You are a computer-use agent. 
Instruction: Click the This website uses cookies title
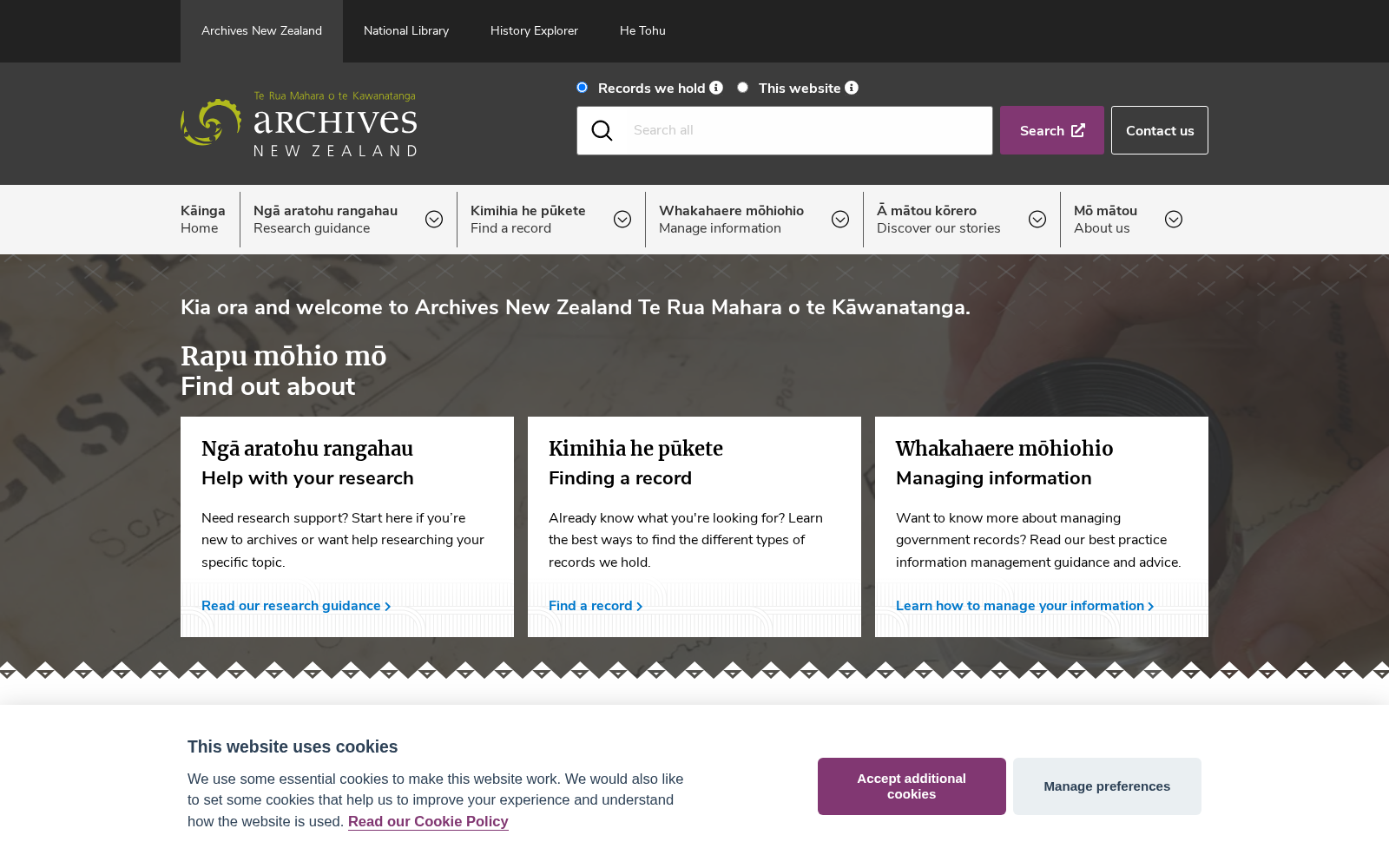tap(293, 746)
